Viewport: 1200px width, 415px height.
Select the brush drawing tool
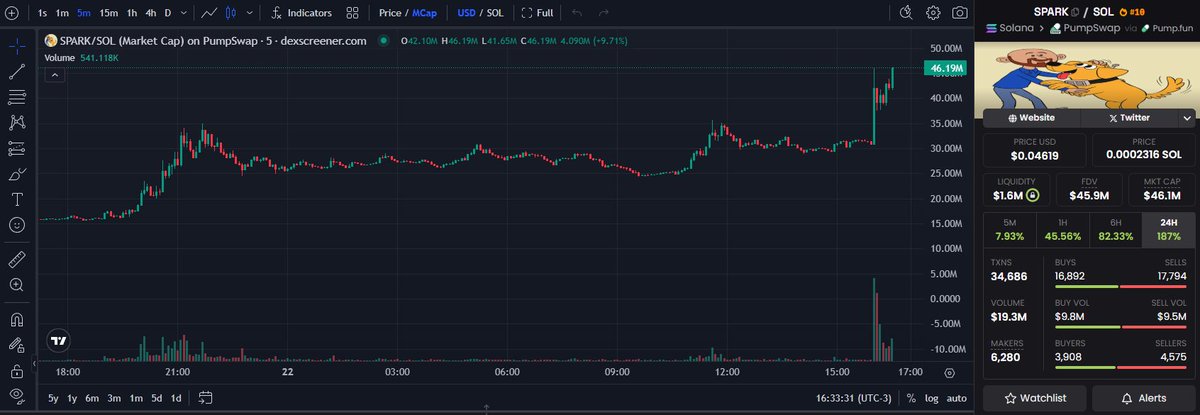[17, 174]
